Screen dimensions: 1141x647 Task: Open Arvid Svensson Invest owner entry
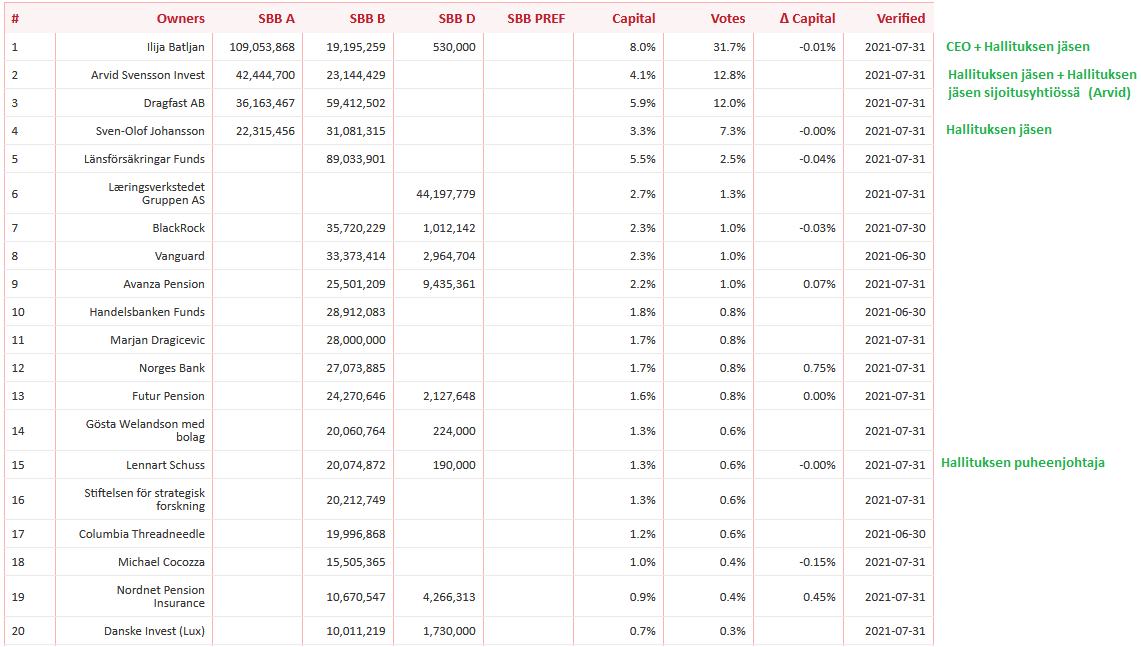(x=148, y=75)
